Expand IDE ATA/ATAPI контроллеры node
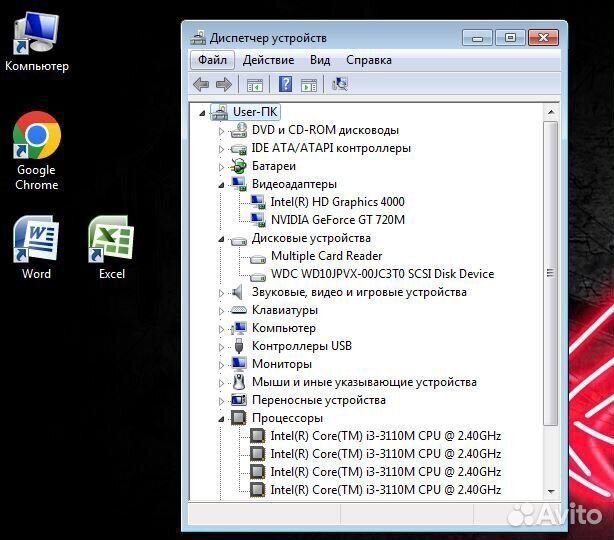Image resolution: width=614 pixels, height=540 pixels. 221,149
